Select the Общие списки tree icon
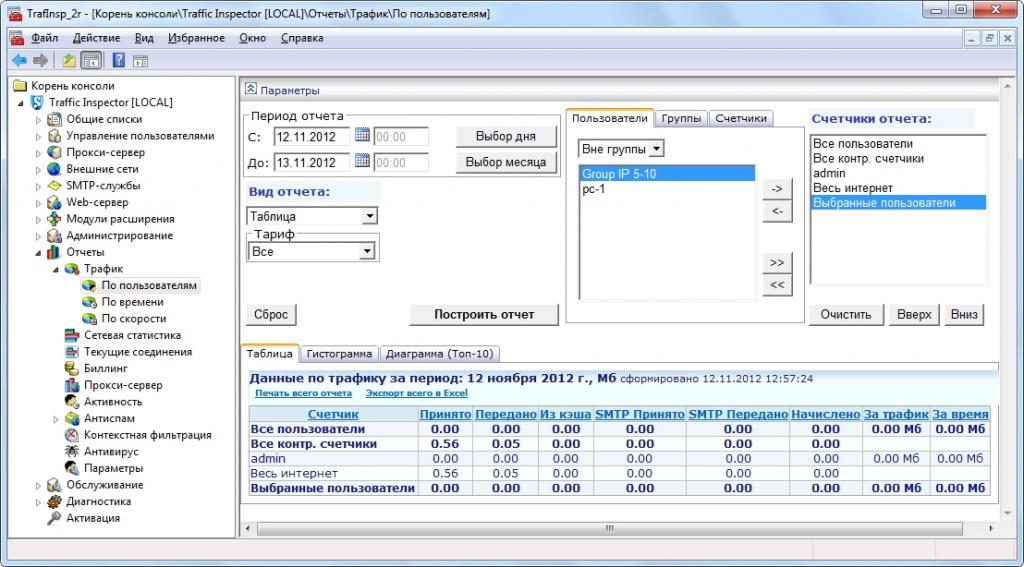The height and width of the screenshot is (567, 1024). 55,120
